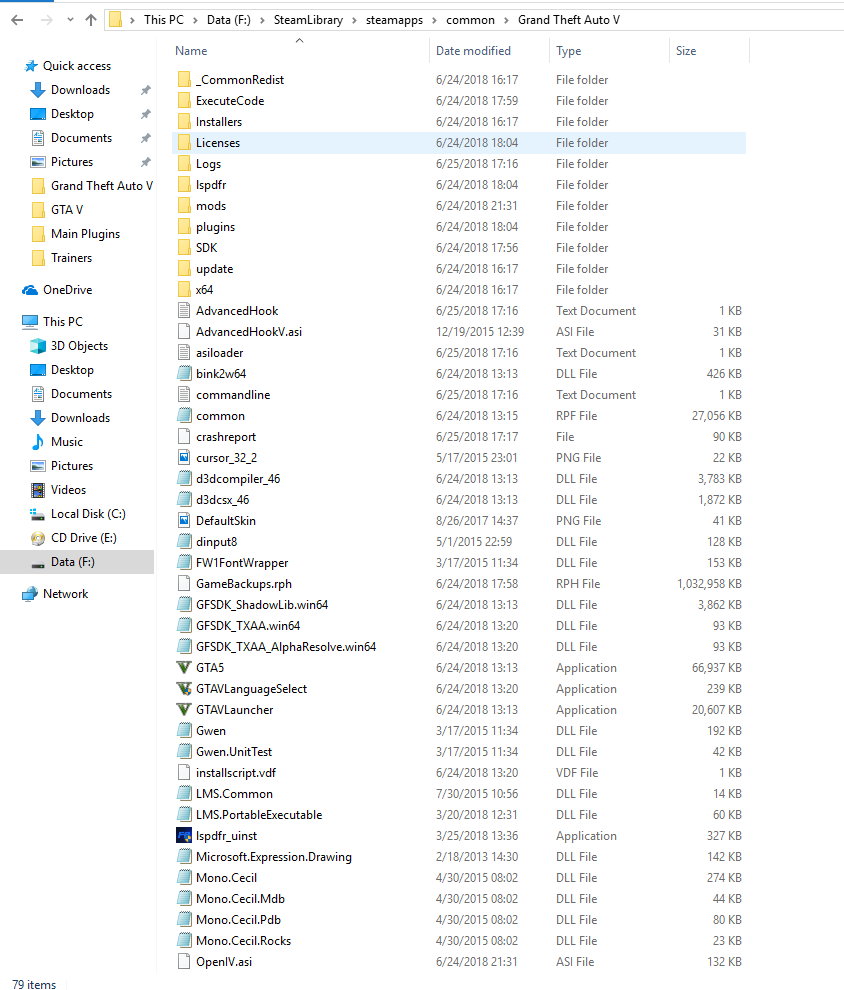The height and width of the screenshot is (990, 844).
Task: Expand chevron after Data (F:) in breadcrumb
Action: coord(262,20)
